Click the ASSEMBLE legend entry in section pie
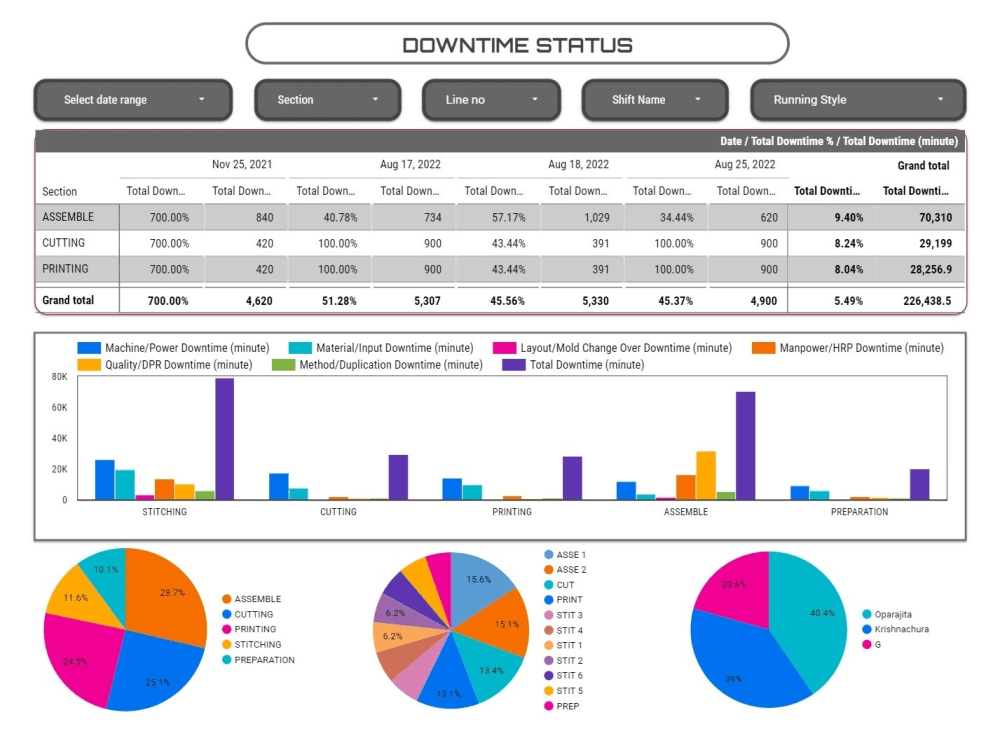Image resolution: width=1000 pixels, height=750 pixels. pos(252,599)
